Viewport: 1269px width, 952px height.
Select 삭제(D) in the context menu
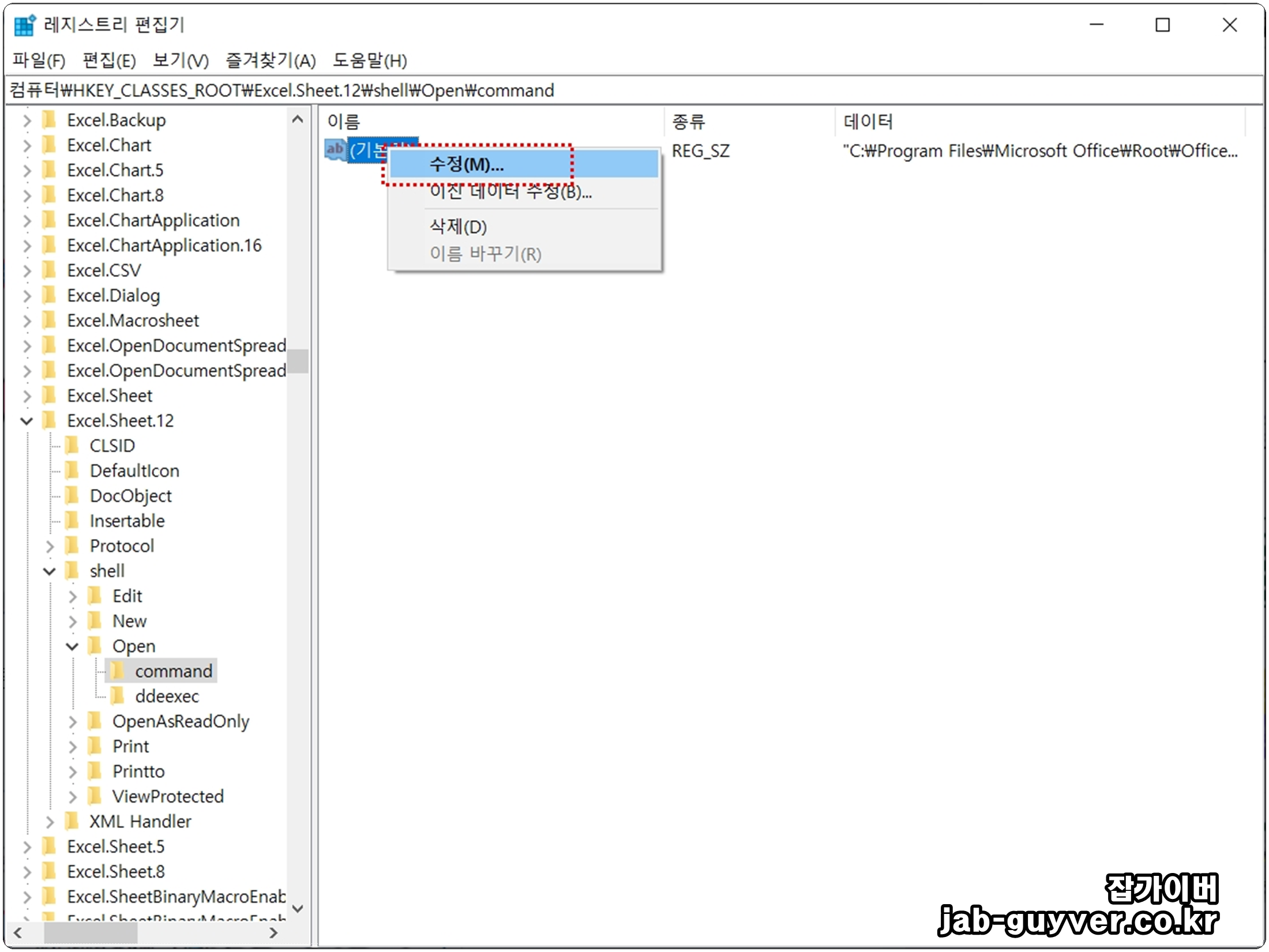[x=458, y=227]
